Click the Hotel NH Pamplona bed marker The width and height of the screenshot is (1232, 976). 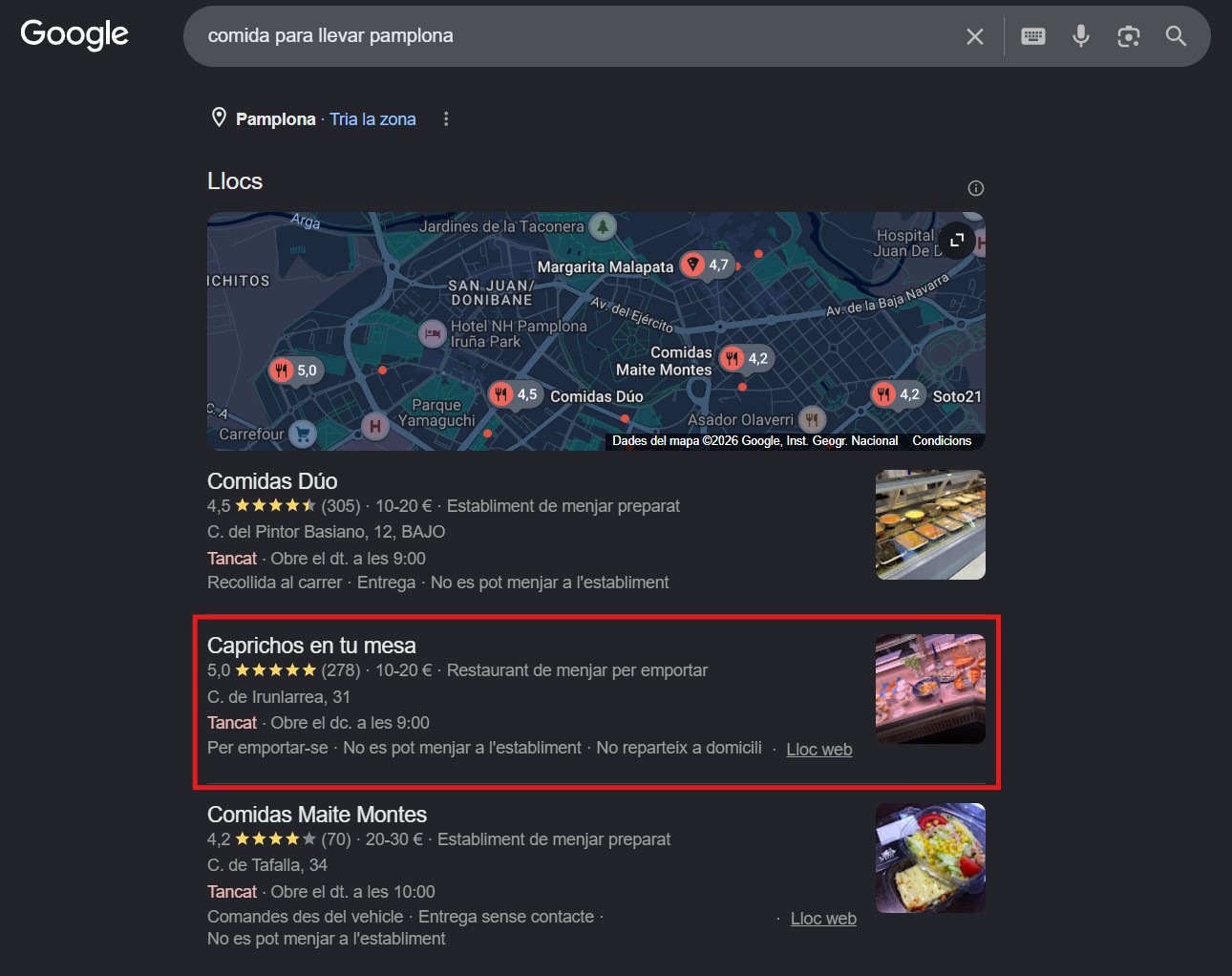433,333
